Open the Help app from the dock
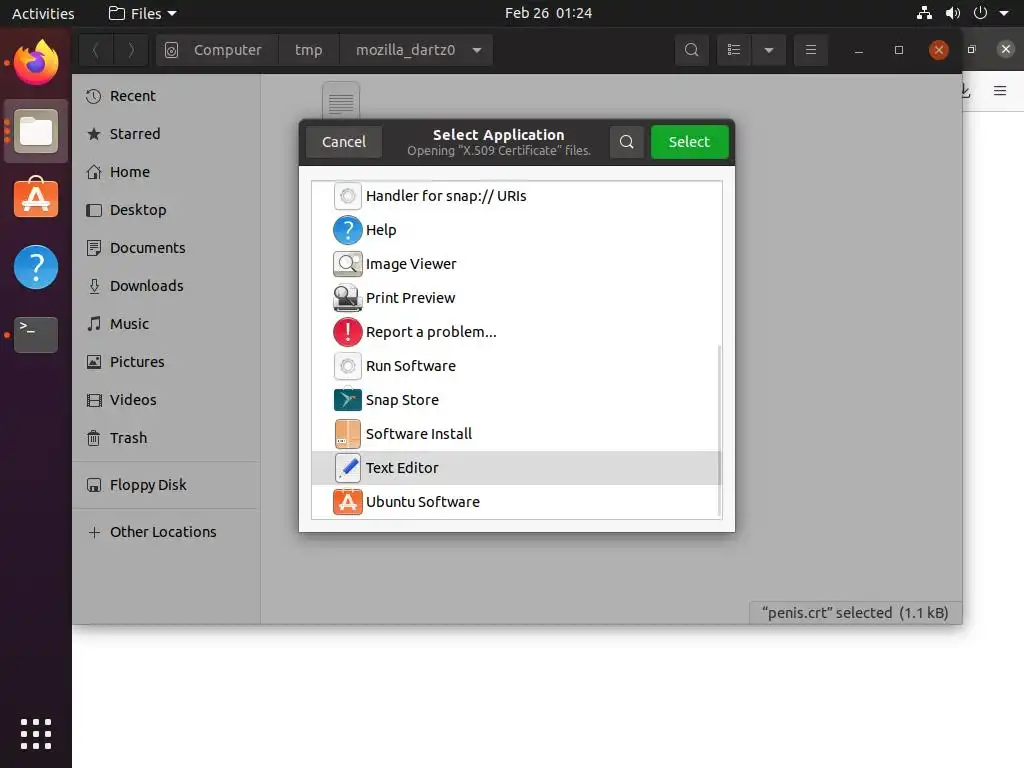Image resolution: width=1024 pixels, height=768 pixels. (36, 266)
